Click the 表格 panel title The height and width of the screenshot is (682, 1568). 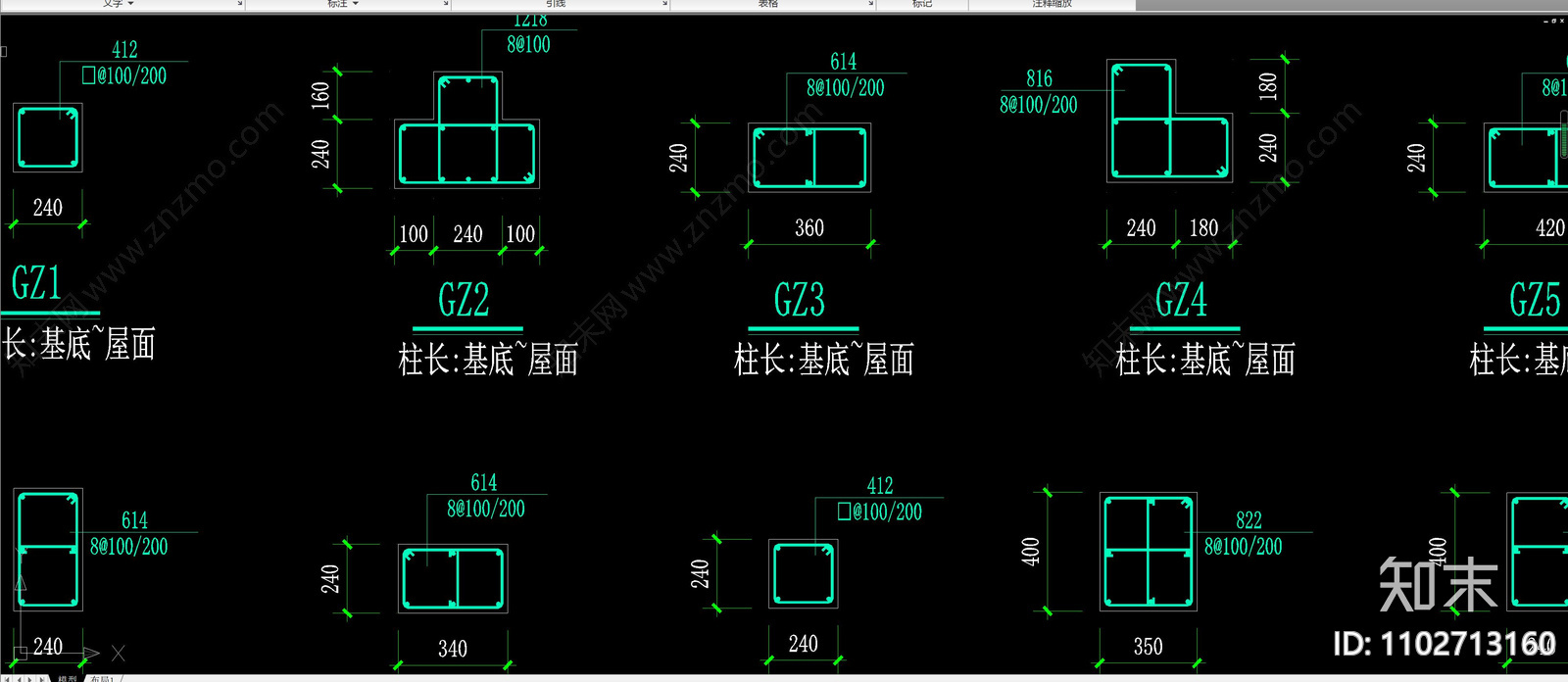pos(768,4)
